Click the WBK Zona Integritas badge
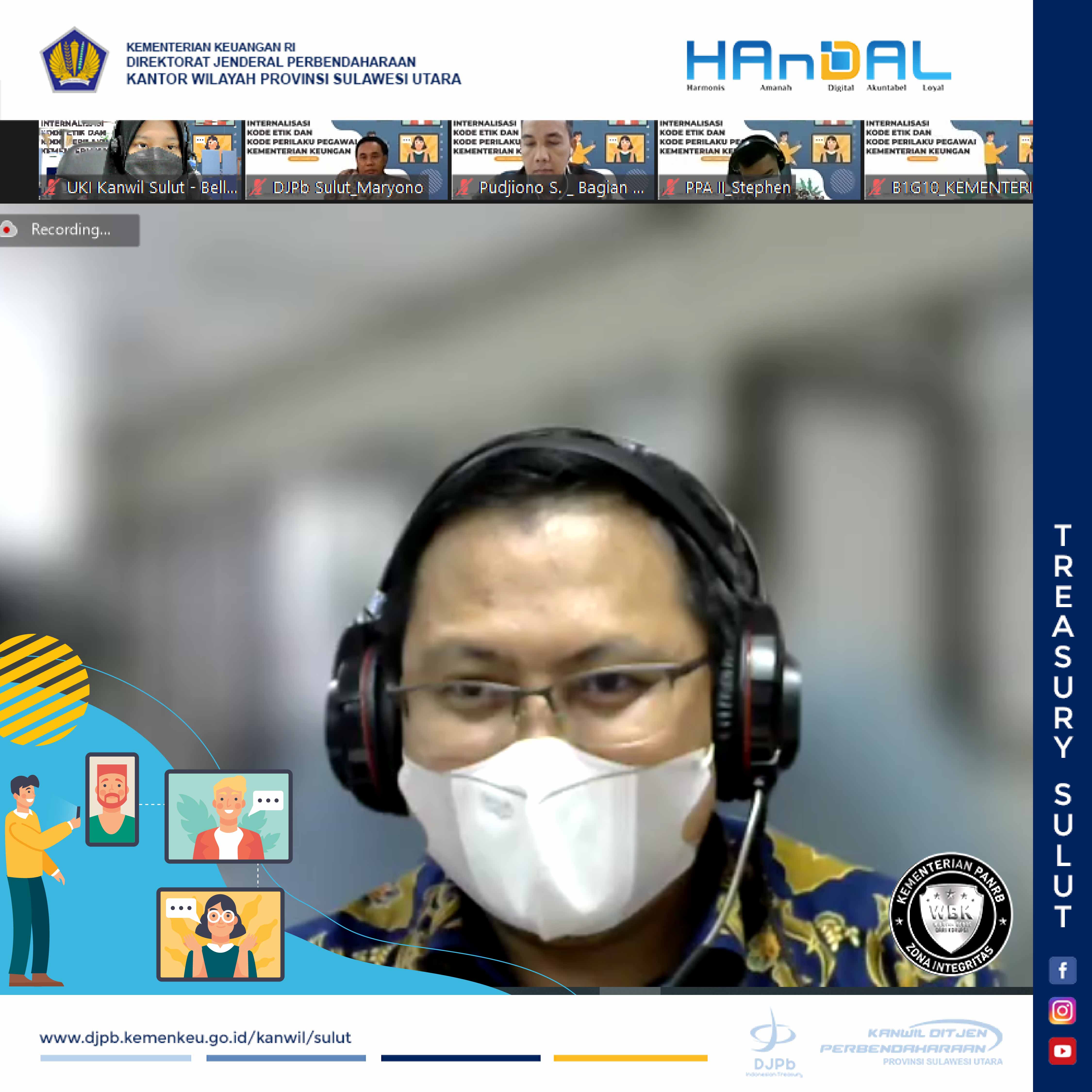The height and width of the screenshot is (1092, 1092). coord(951,914)
